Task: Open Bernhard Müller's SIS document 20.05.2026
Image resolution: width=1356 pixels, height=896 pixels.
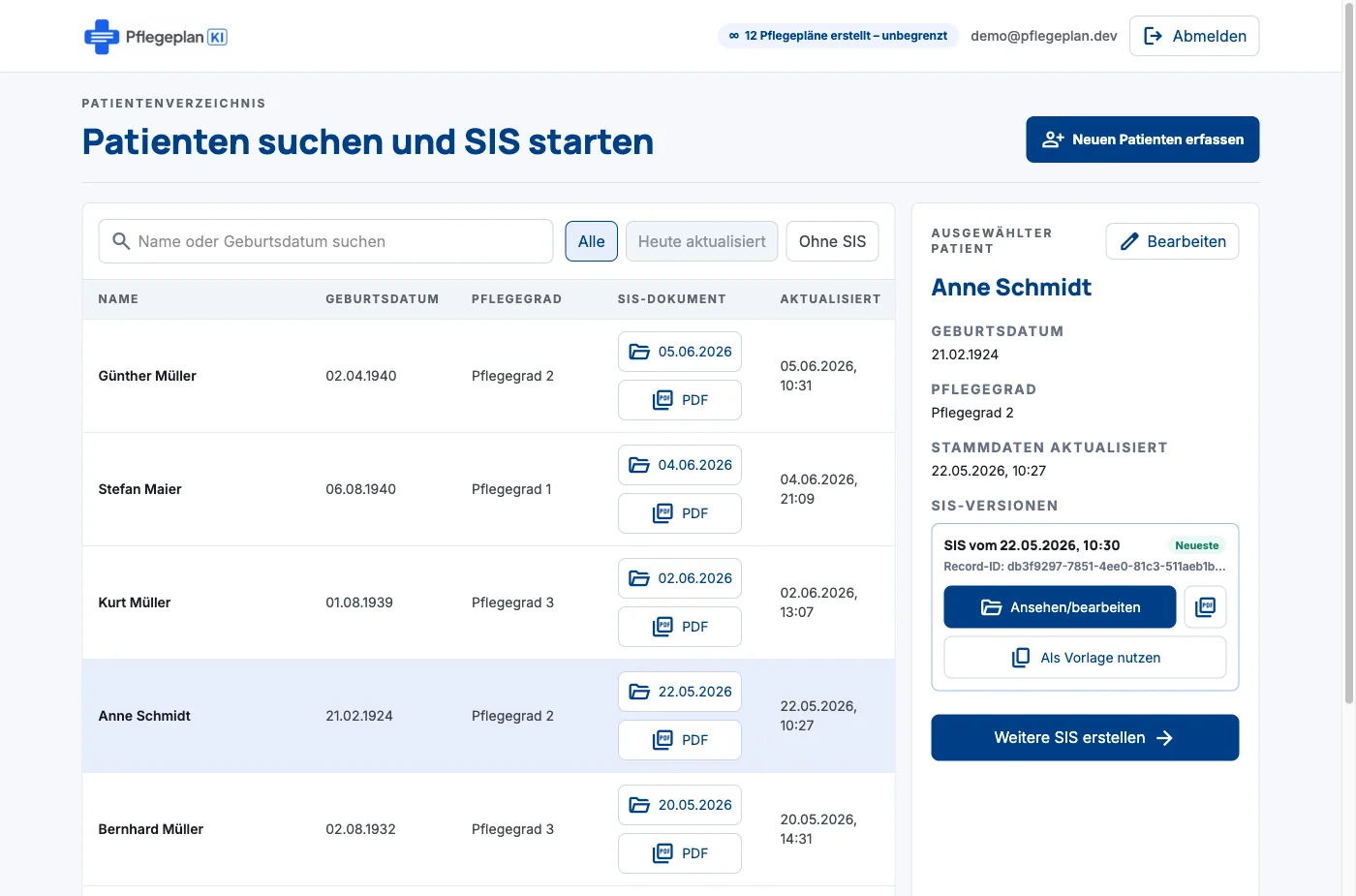Action: [680, 805]
